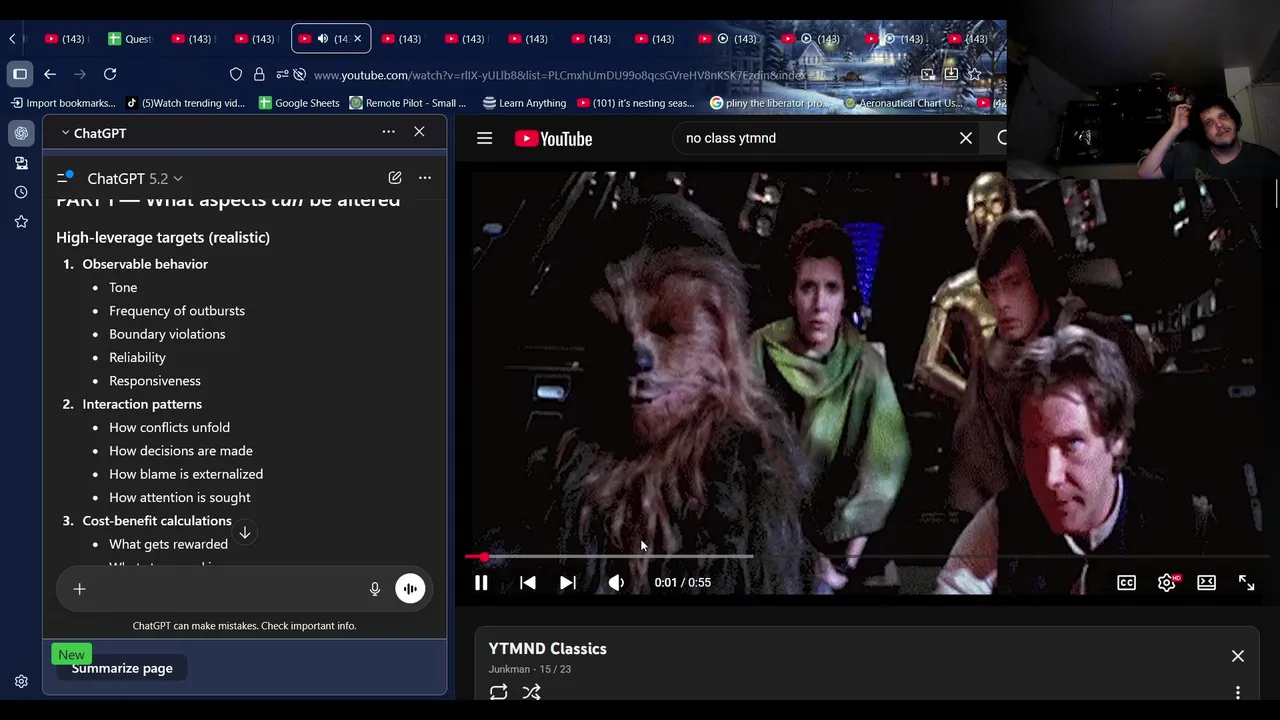Expand the ChatGPT panel title dropdown

(x=93, y=133)
